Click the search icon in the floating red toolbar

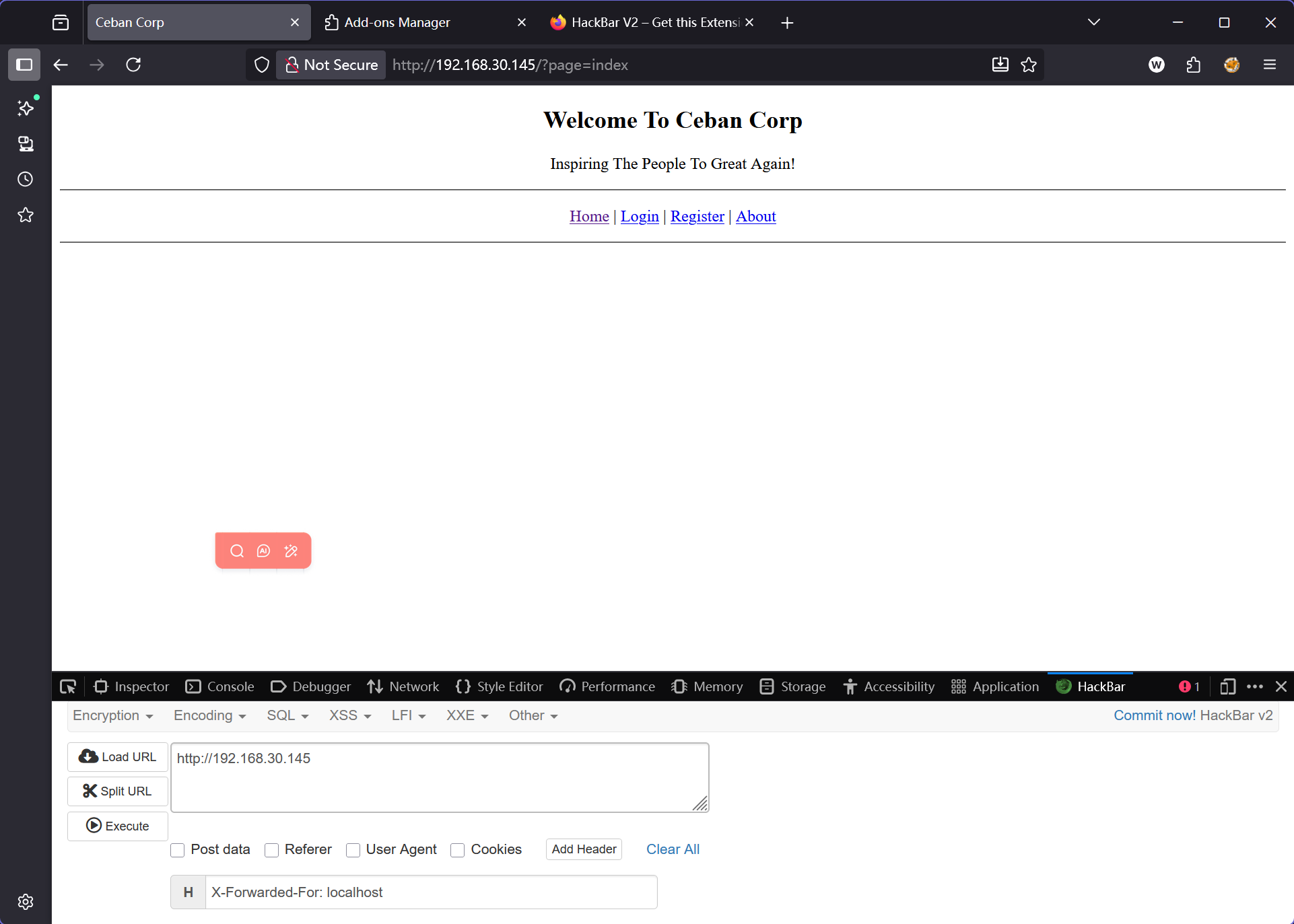pyautogui.click(x=237, y=551)
